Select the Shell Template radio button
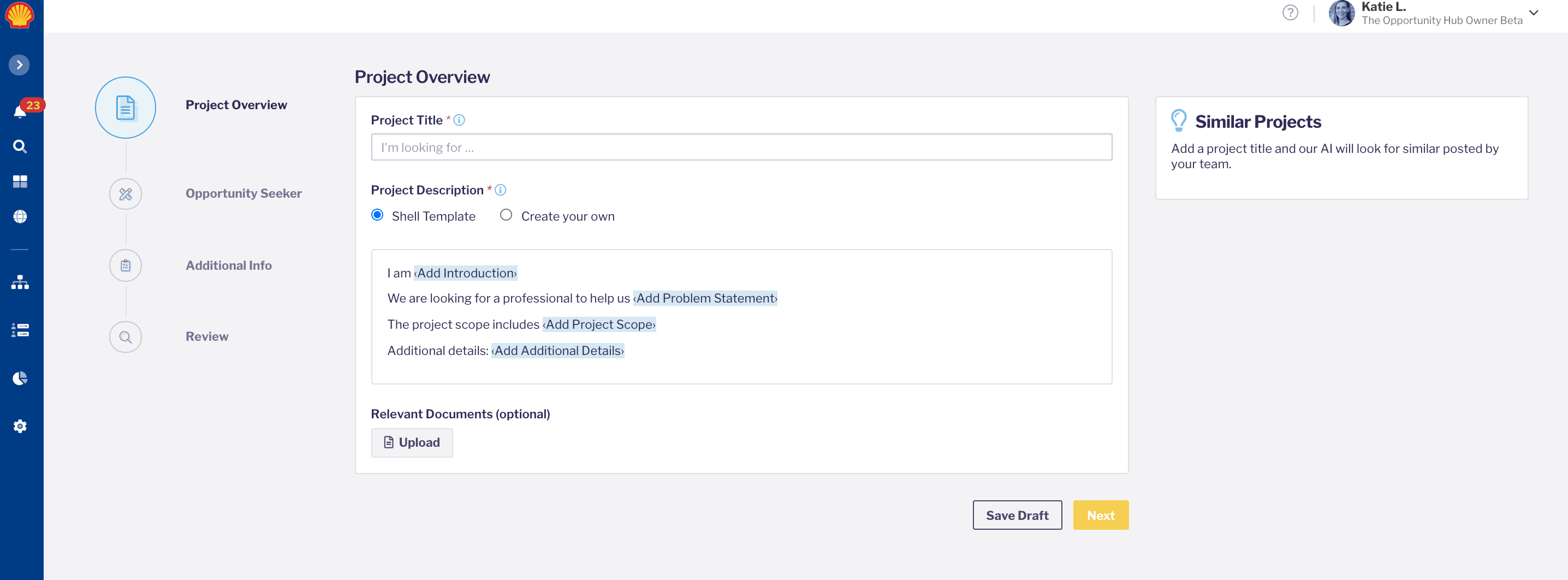Image resolution: width=1568 pixels, height=580 pixels. [x=377, y=215]
